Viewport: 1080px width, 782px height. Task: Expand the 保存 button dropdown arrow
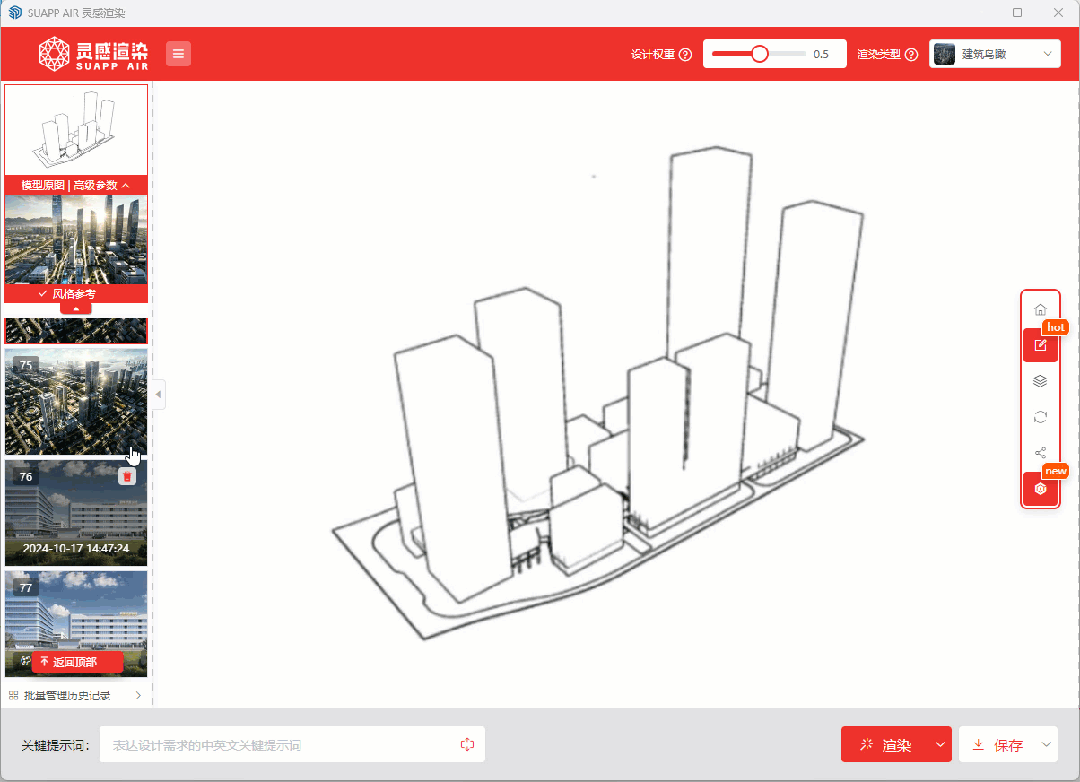point(1045,745)
